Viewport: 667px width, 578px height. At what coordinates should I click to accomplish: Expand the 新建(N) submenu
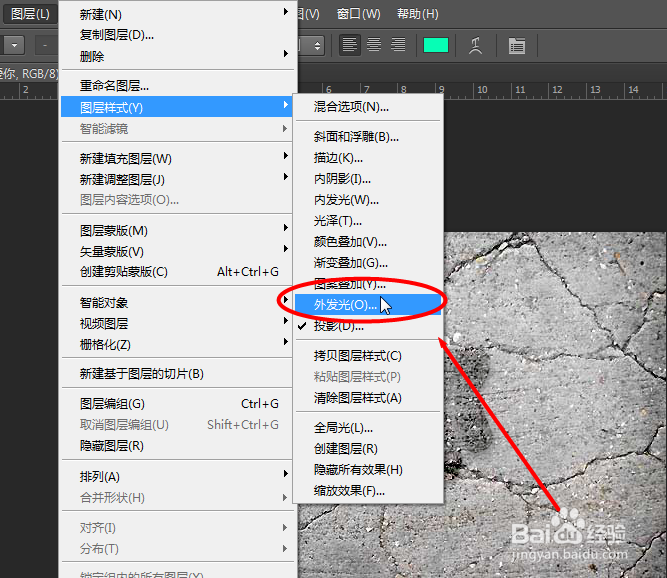[x=177, y=14]
